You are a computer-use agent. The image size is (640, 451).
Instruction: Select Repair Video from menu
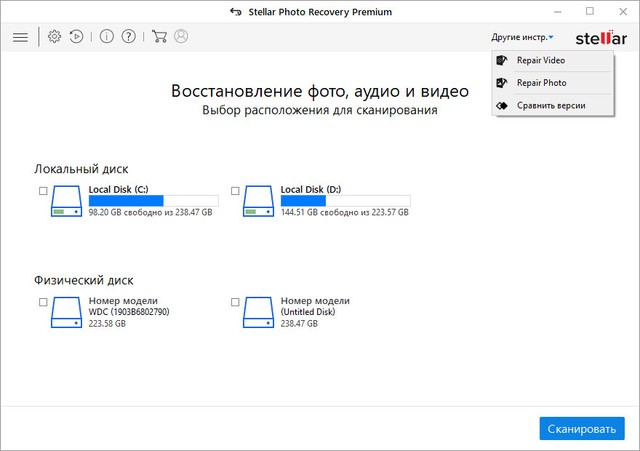click(x=553, y=60)
